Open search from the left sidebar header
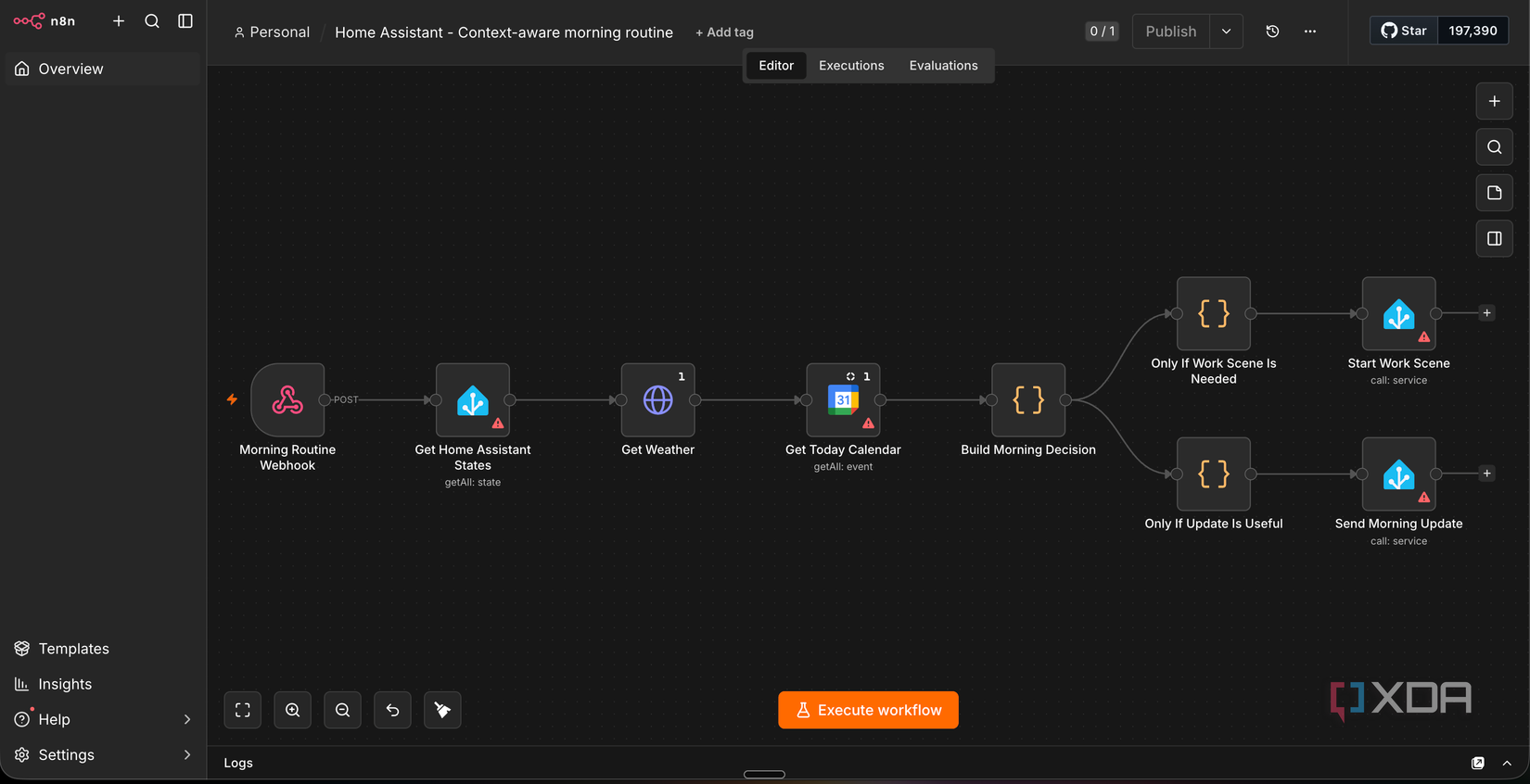1530x784 pixels. point(152,20)
